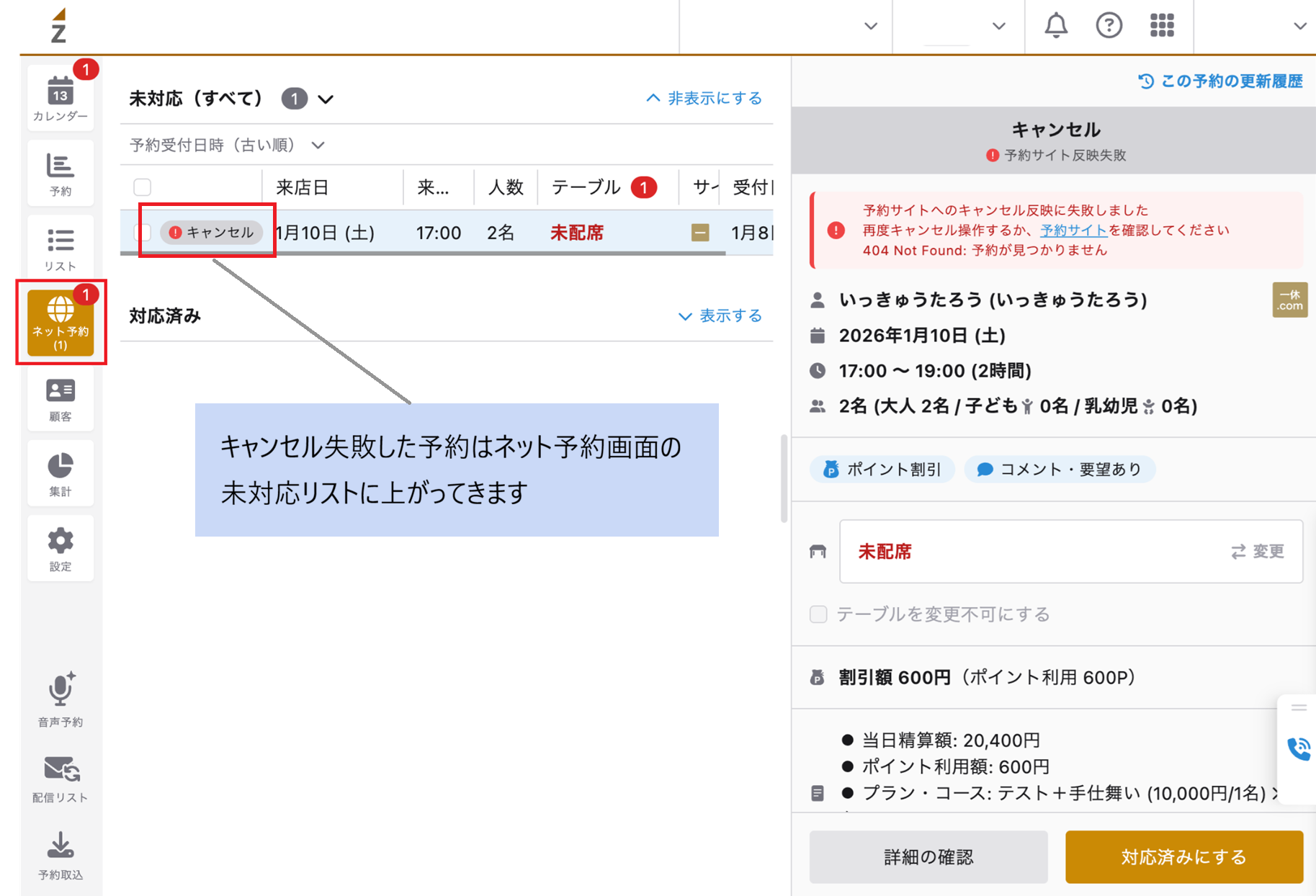Open the apps grid icon
Viewport: 1316px width, 896px height.
[x=1162, y=26]
